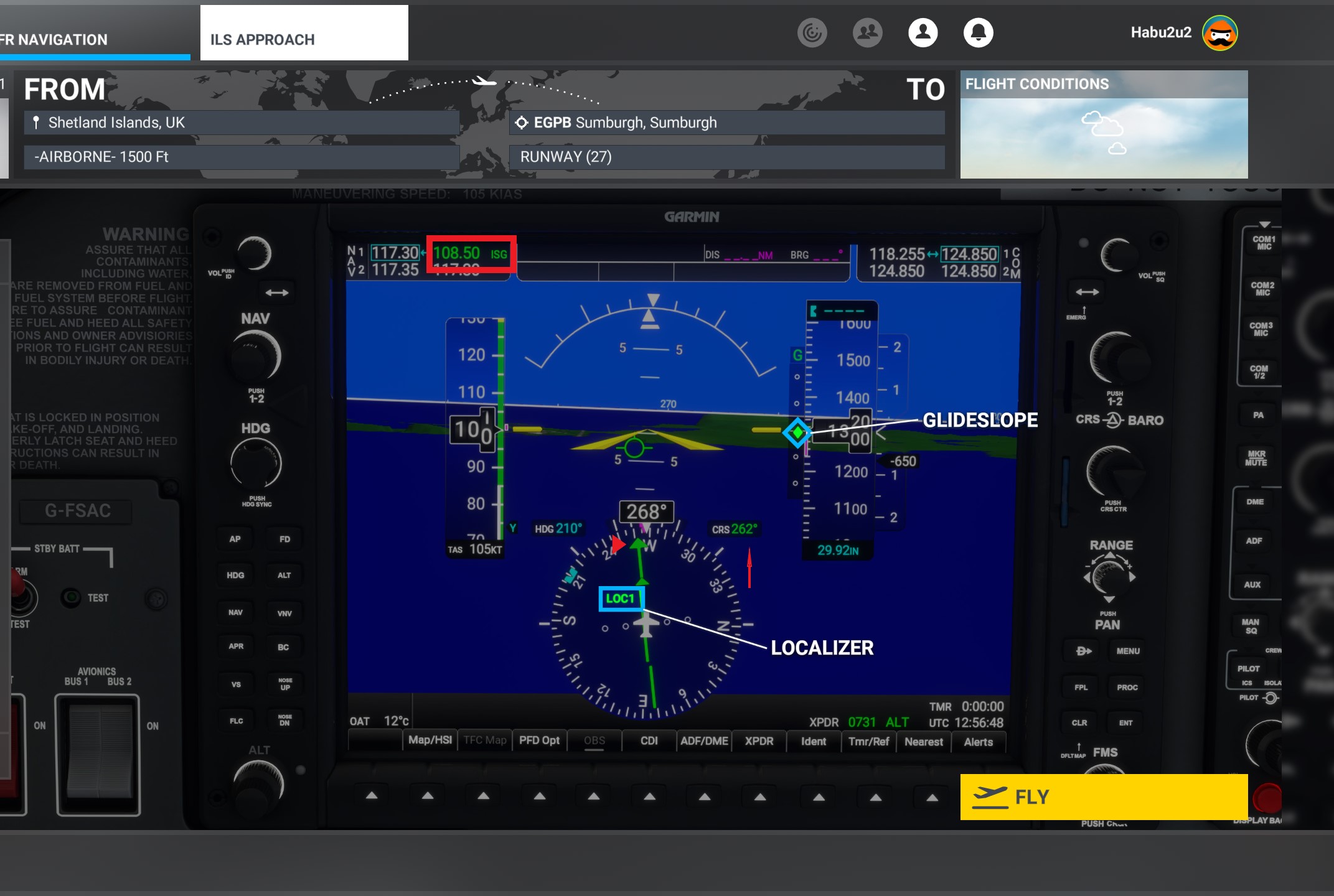Open the Shetland Islands departure field
The width and height of the screenshot is (1334, 896).
(242, 123)
